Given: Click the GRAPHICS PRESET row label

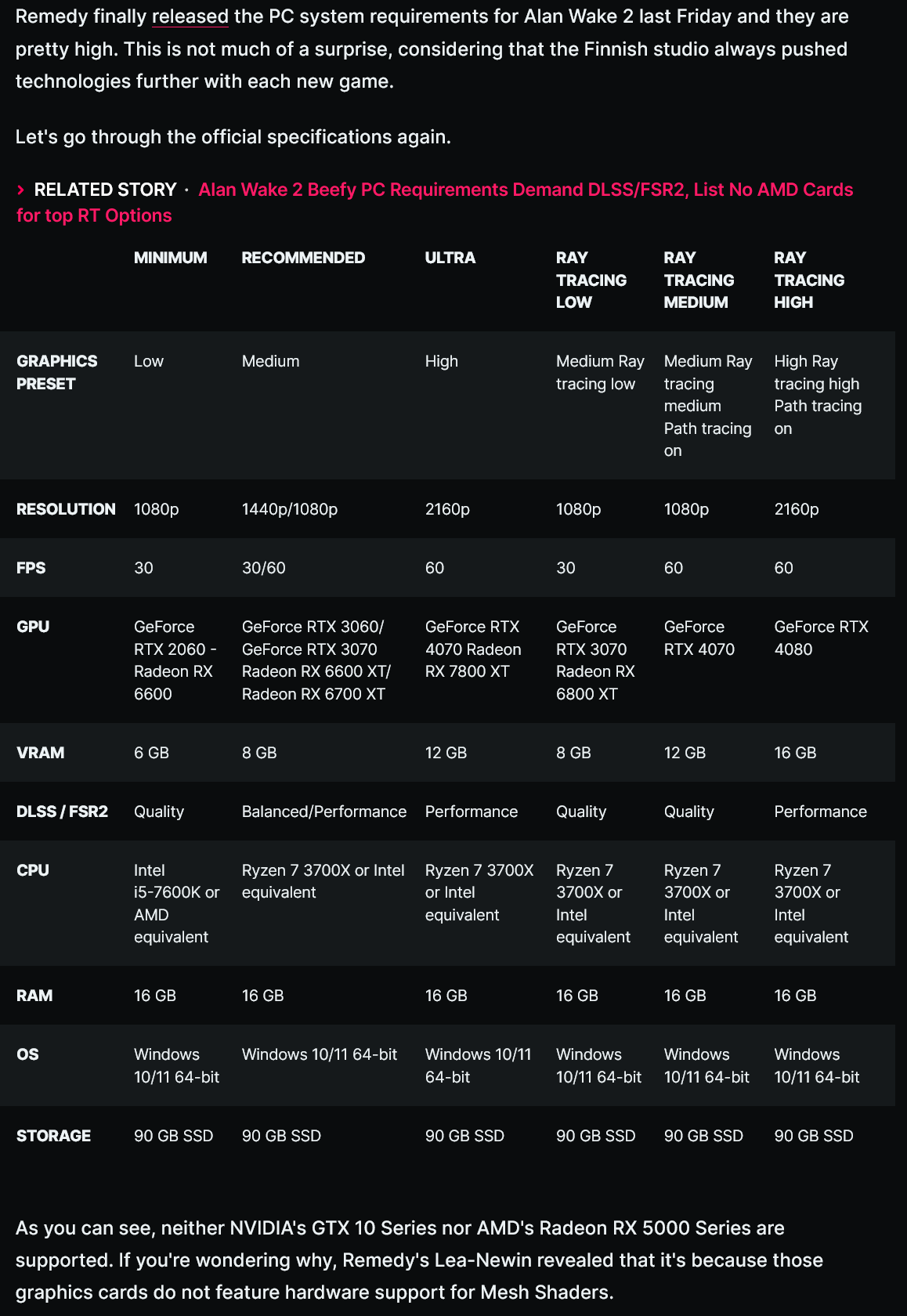Looking at the screenshot, I should coord(57,372).
